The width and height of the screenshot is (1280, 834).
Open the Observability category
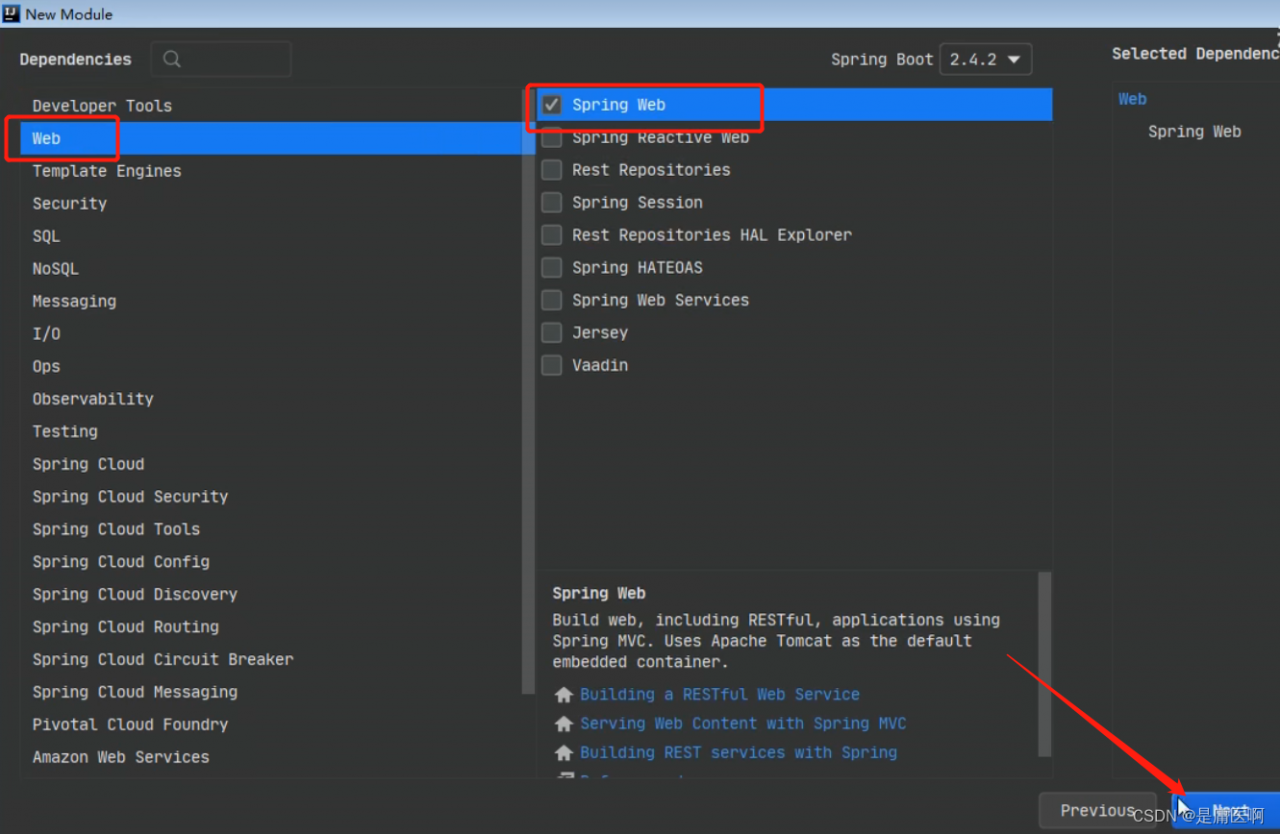272,399
